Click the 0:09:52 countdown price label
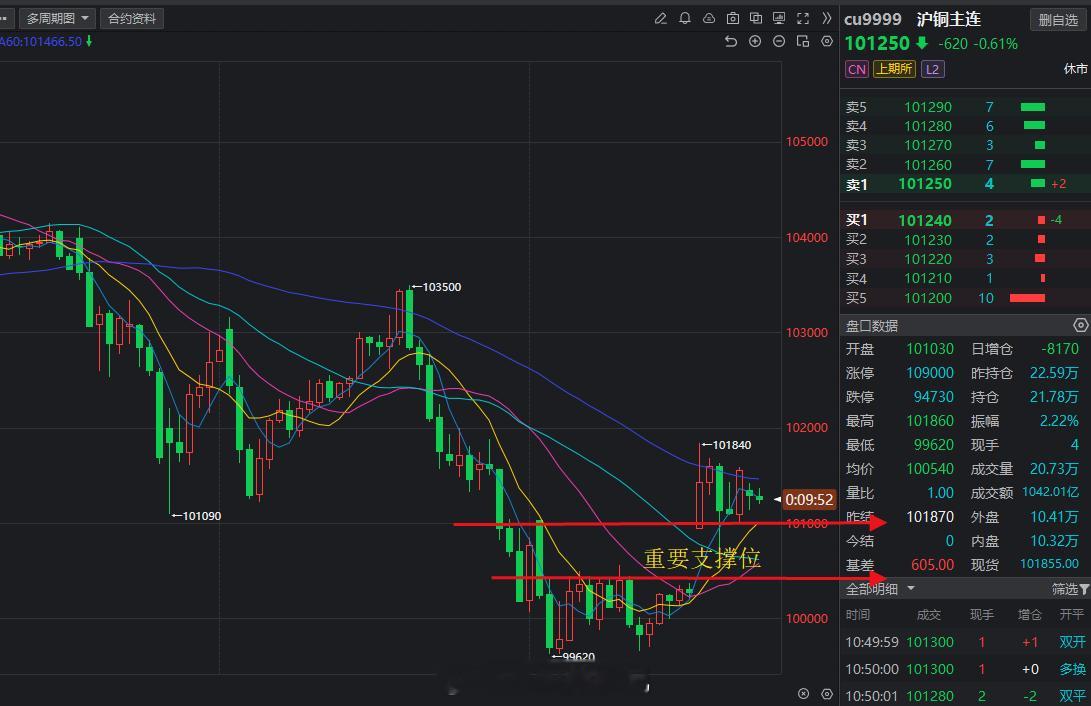Viewport: 1091px width, 706px height. coord(809,499)
